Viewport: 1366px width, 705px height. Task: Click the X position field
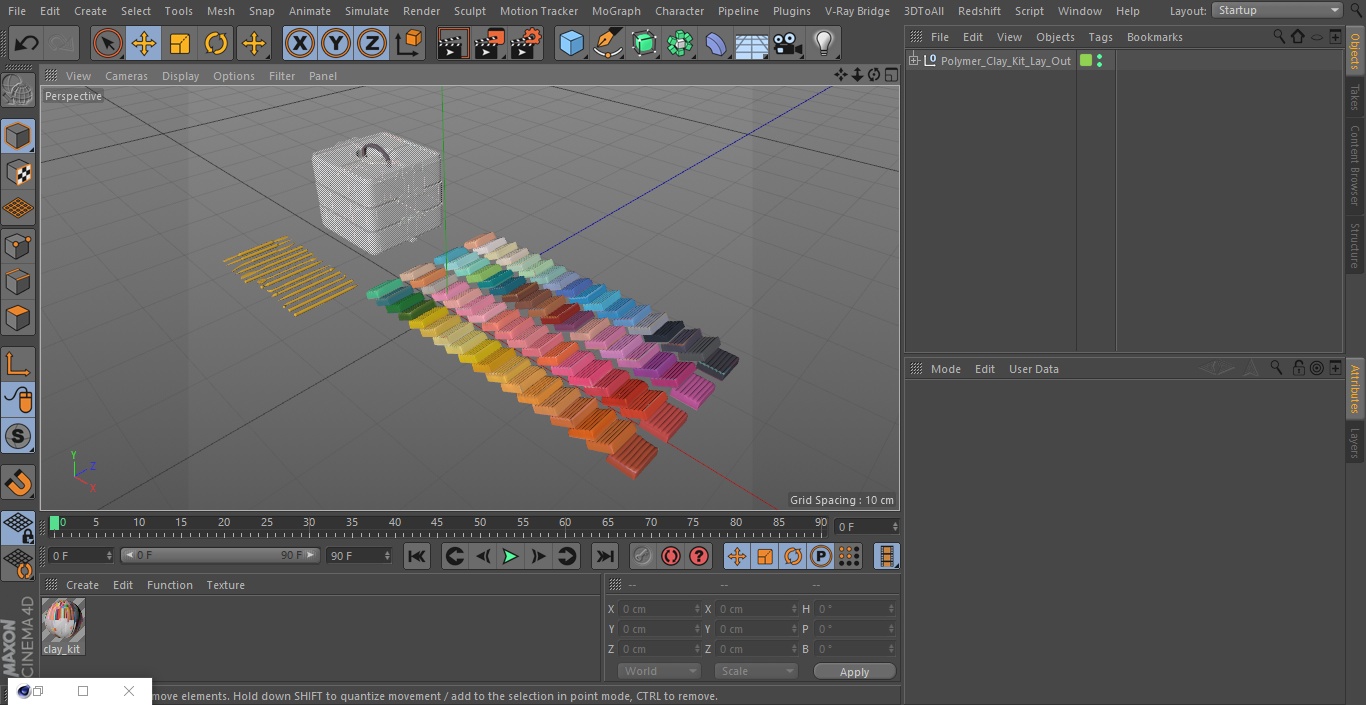[x=658, y=609]
